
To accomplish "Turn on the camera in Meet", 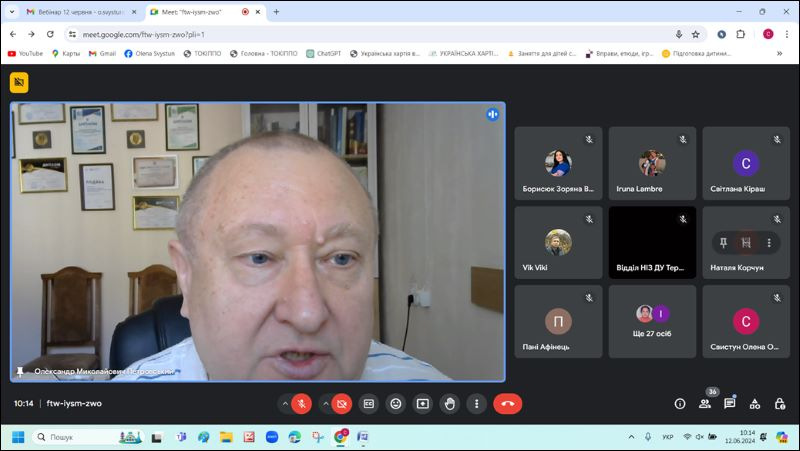I will point(342,404).
